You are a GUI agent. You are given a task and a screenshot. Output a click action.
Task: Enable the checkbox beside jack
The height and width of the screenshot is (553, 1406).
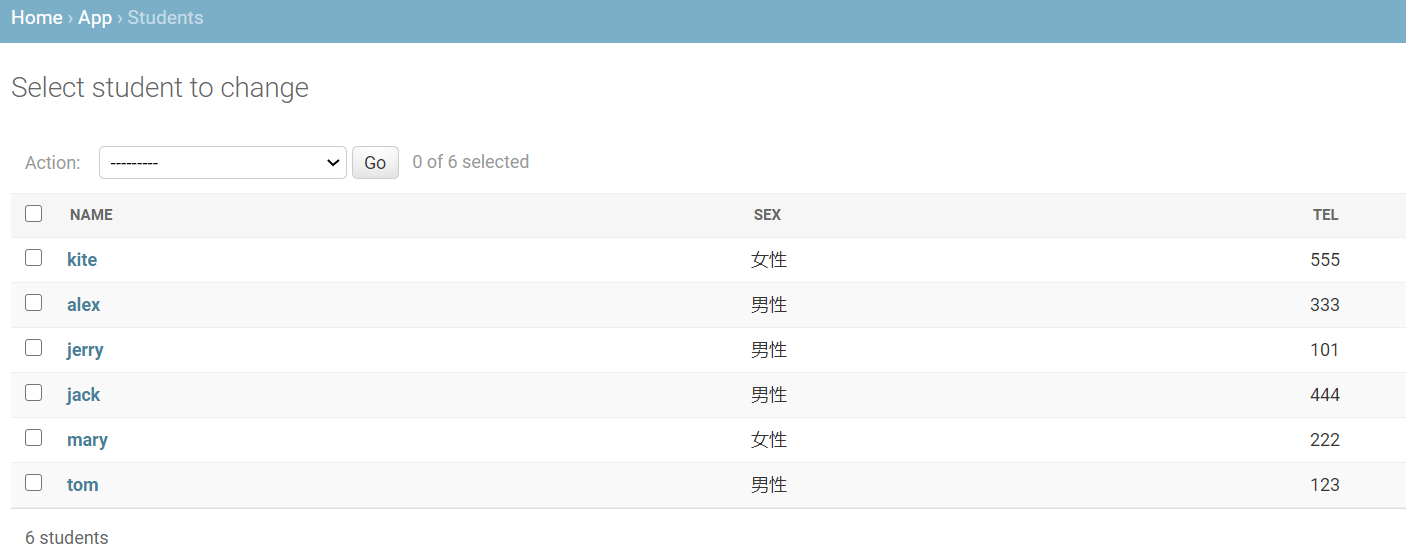pos(34,393)
